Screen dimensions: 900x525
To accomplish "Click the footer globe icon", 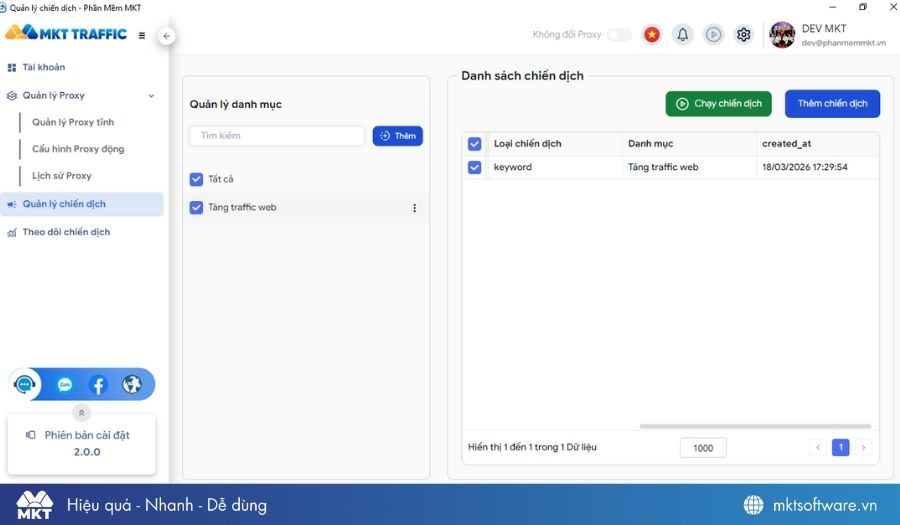I will click(x=753, y=505).
